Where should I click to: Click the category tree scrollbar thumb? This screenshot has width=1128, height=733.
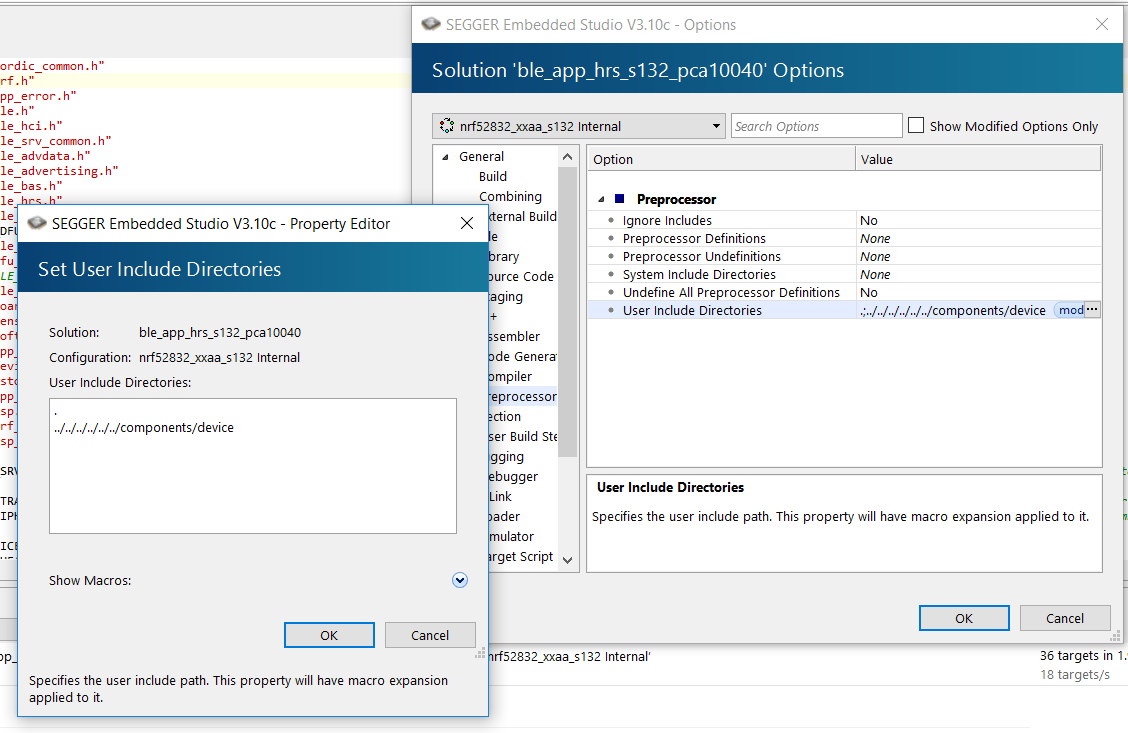568,311
